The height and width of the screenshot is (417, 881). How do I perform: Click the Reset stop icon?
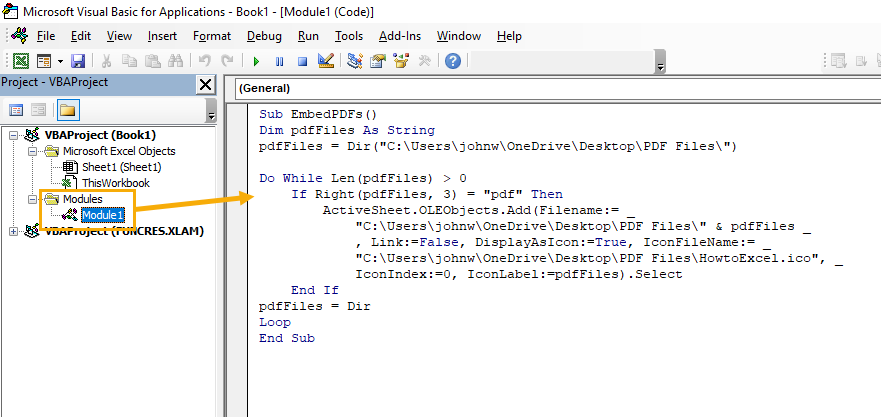click(301, 61)
